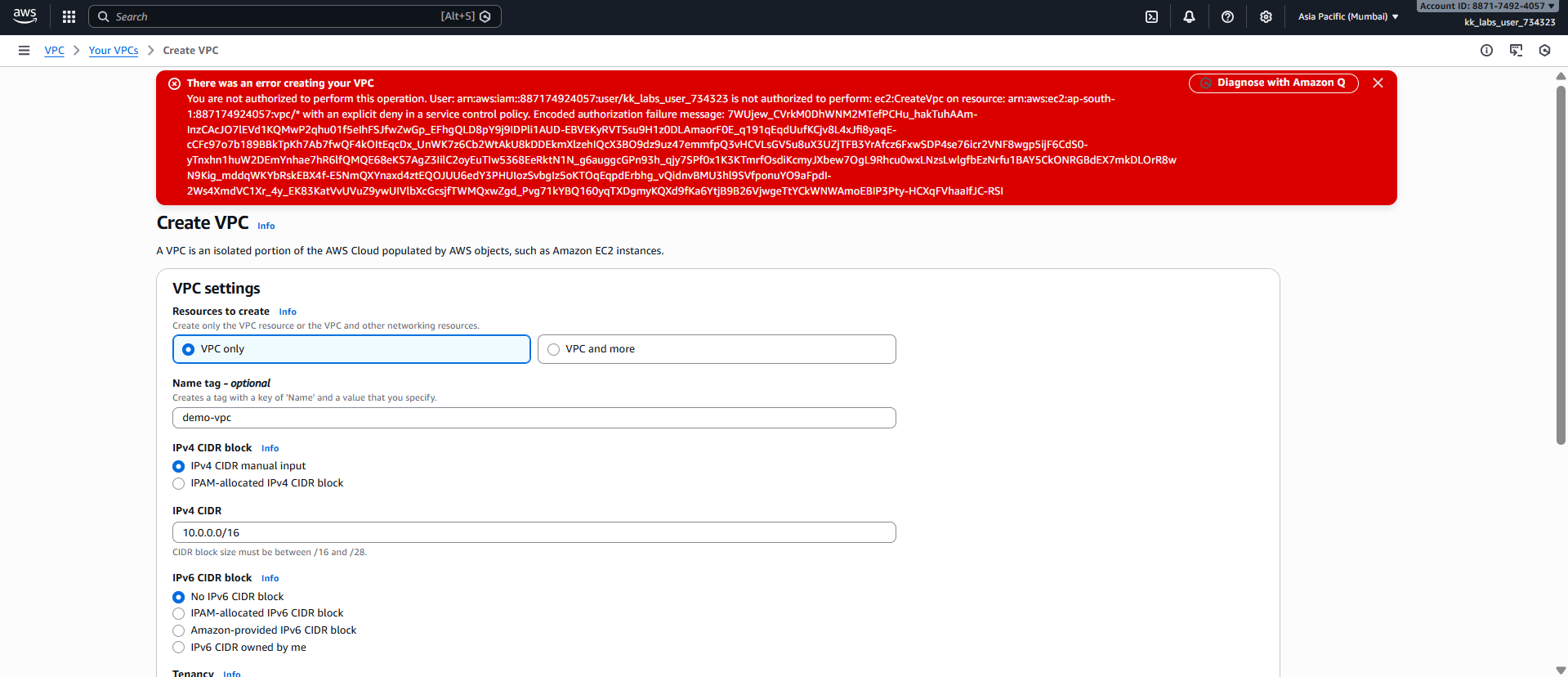
Task: Click the Name tag input field
Action: pos(534,418)
